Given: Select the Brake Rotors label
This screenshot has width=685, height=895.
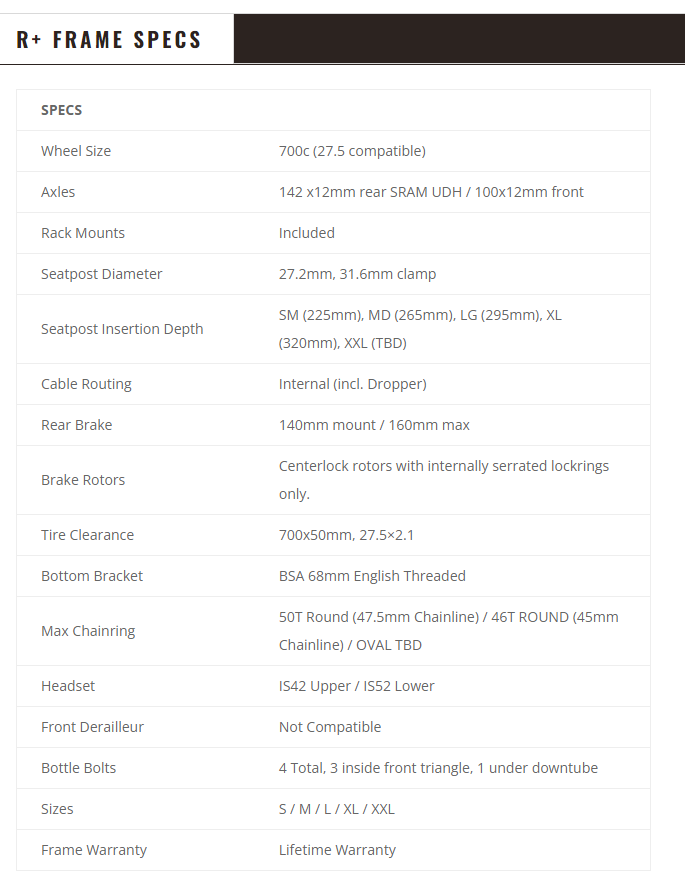Looking at the screenshot, I should (83, 480).
